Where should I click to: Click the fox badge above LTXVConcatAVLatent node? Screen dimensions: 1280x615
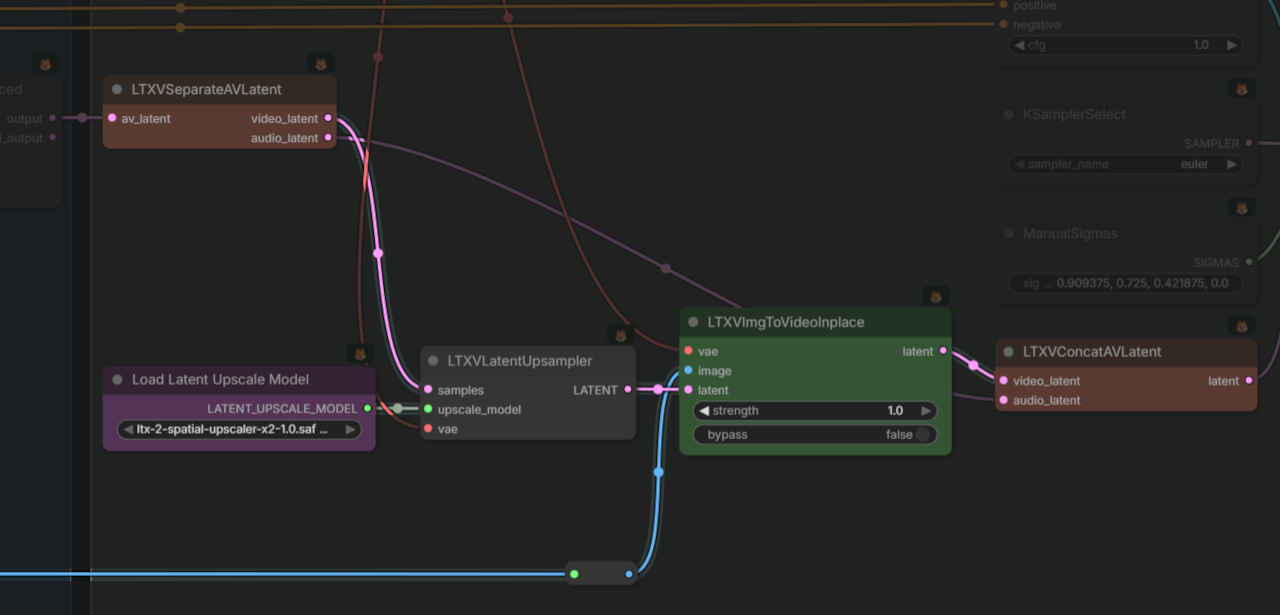[1241, 327]
